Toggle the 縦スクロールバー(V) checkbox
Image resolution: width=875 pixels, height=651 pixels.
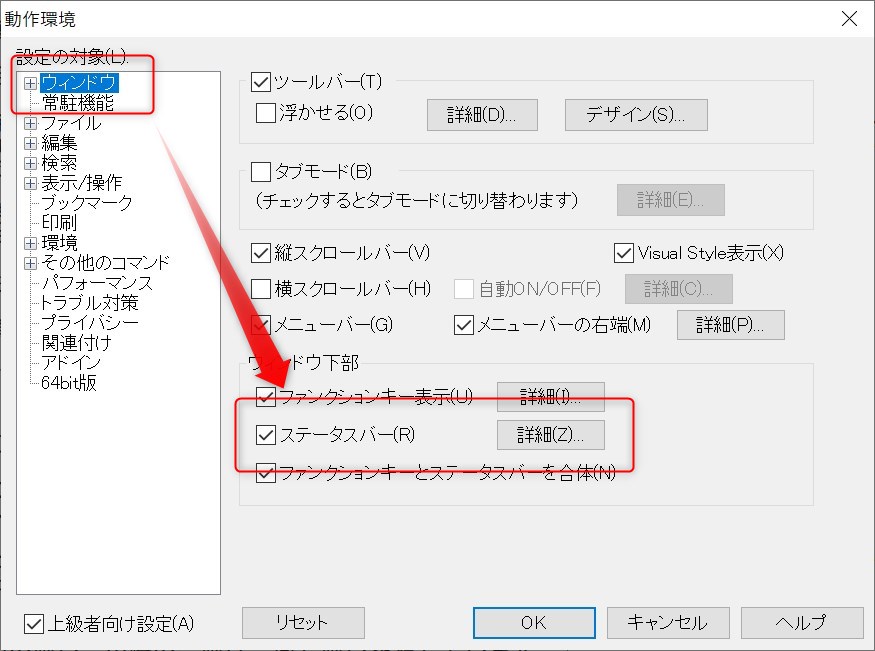point(261,253)
